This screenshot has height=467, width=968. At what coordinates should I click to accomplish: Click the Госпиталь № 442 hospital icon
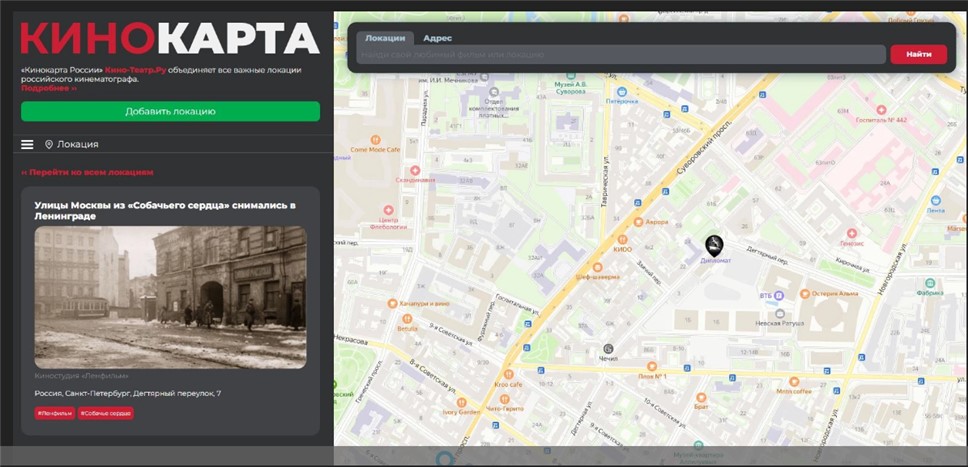tap(881, 109)
